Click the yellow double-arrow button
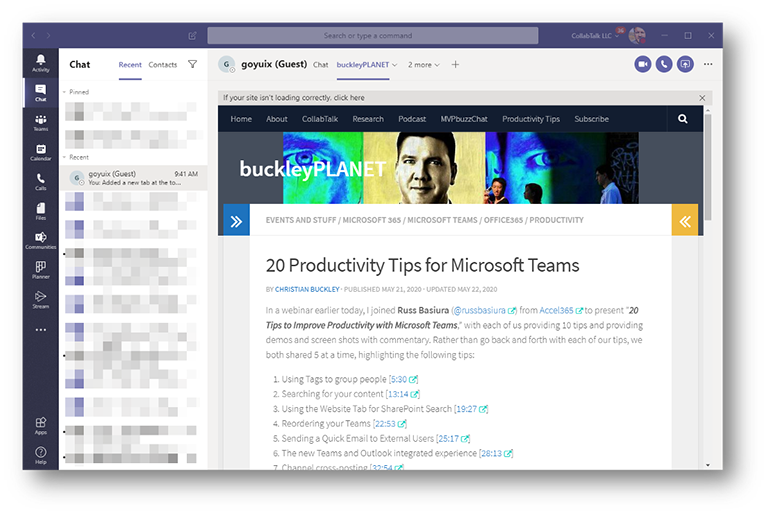768x515 pixels. pos(685,221)
